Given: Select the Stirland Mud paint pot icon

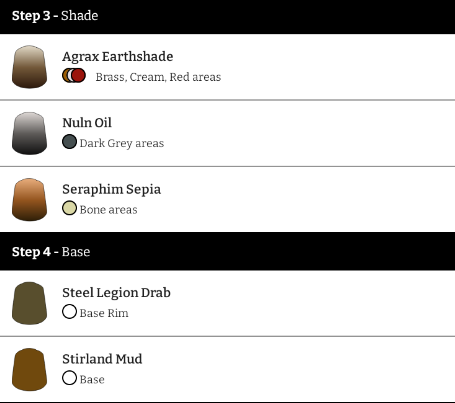Looking at the screenshot, I should (x=29, y=370).
